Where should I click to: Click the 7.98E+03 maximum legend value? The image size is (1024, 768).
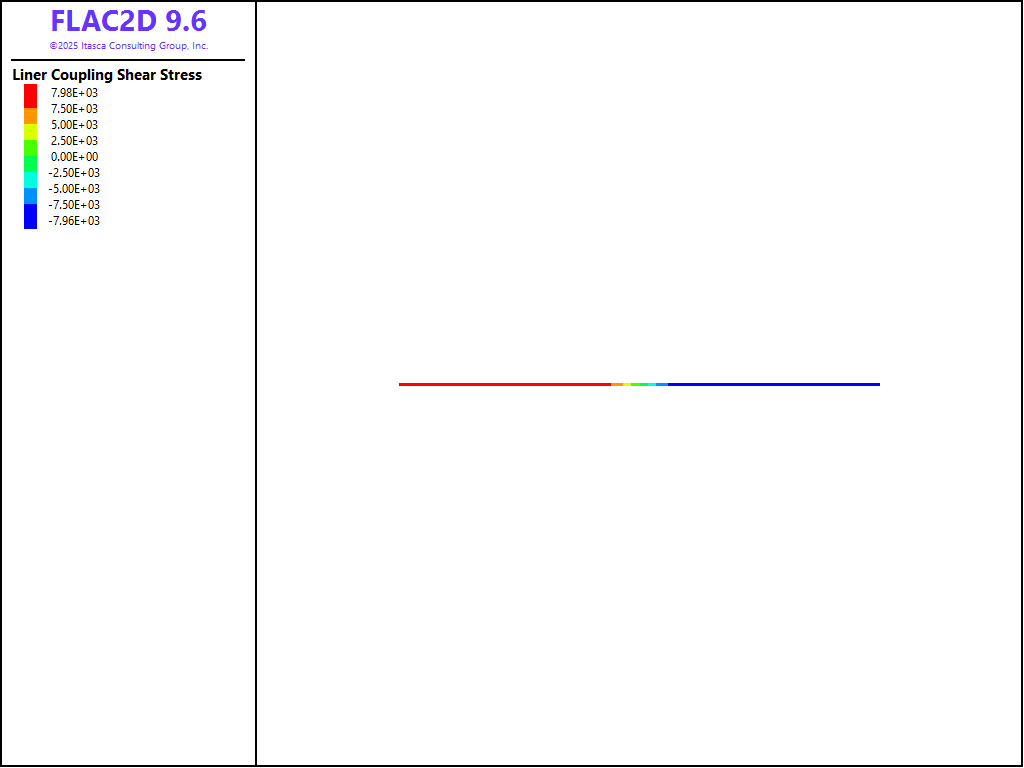coord(74,93)
